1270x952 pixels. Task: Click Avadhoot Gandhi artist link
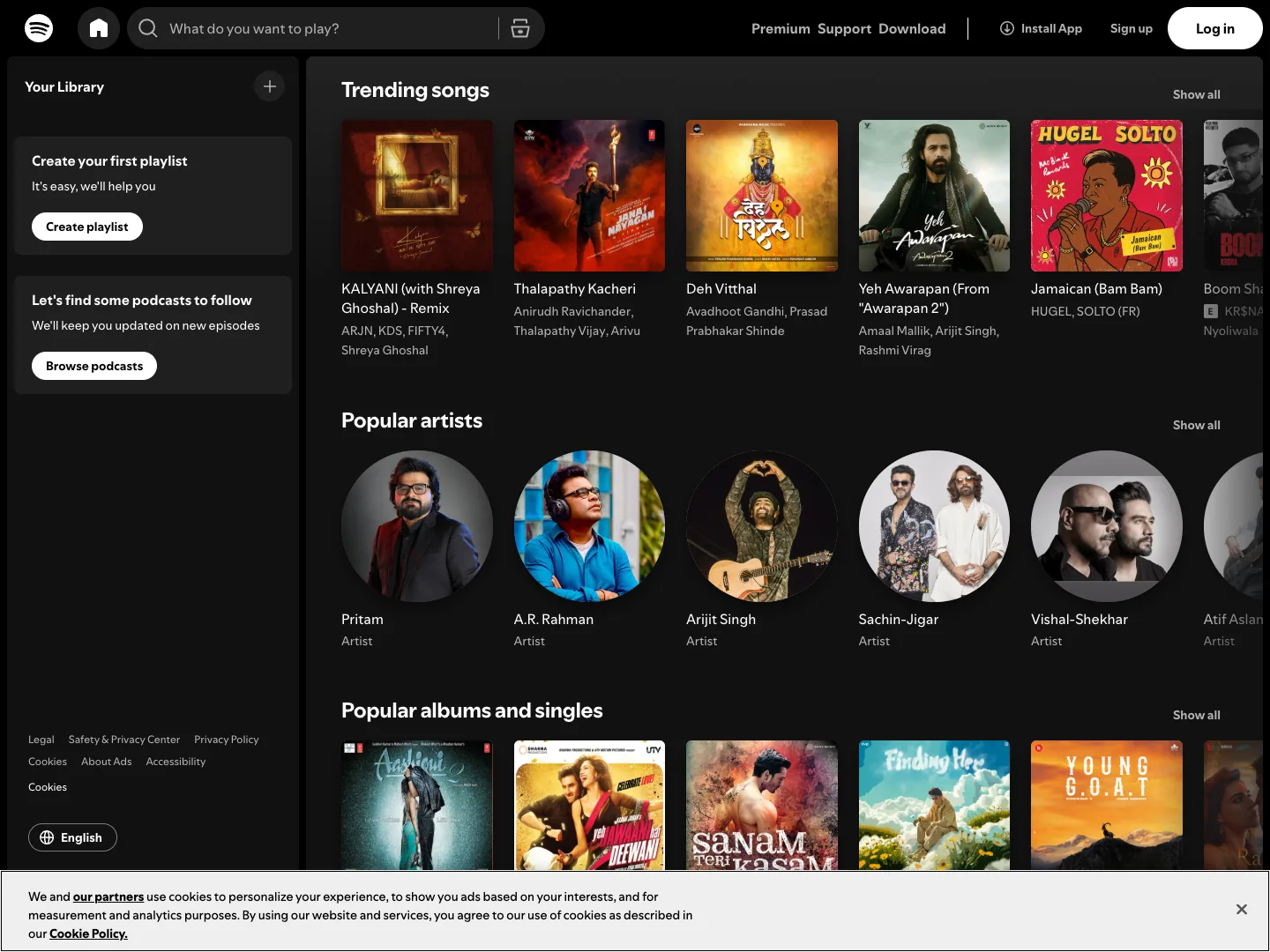pyautogui.click(x=735, y=311)
